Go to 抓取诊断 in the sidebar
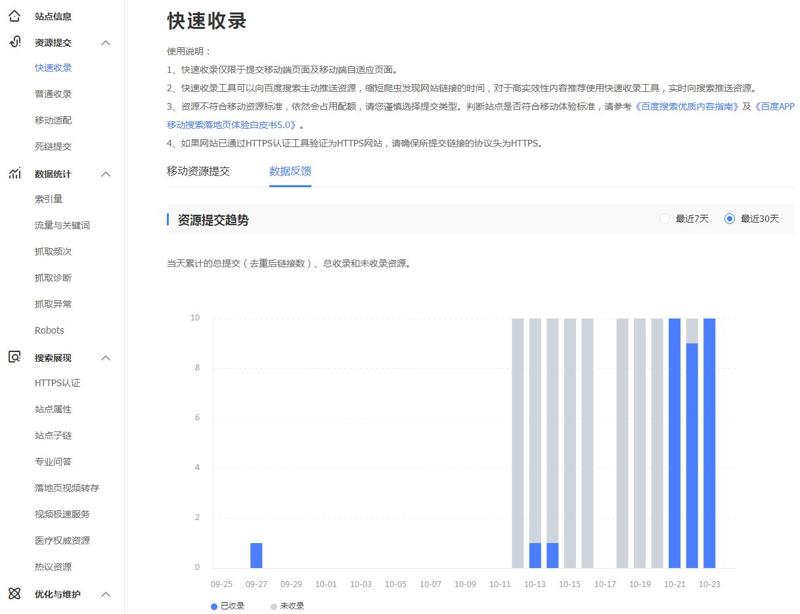This screenshot has width=800, height=614. click(53, 278)
